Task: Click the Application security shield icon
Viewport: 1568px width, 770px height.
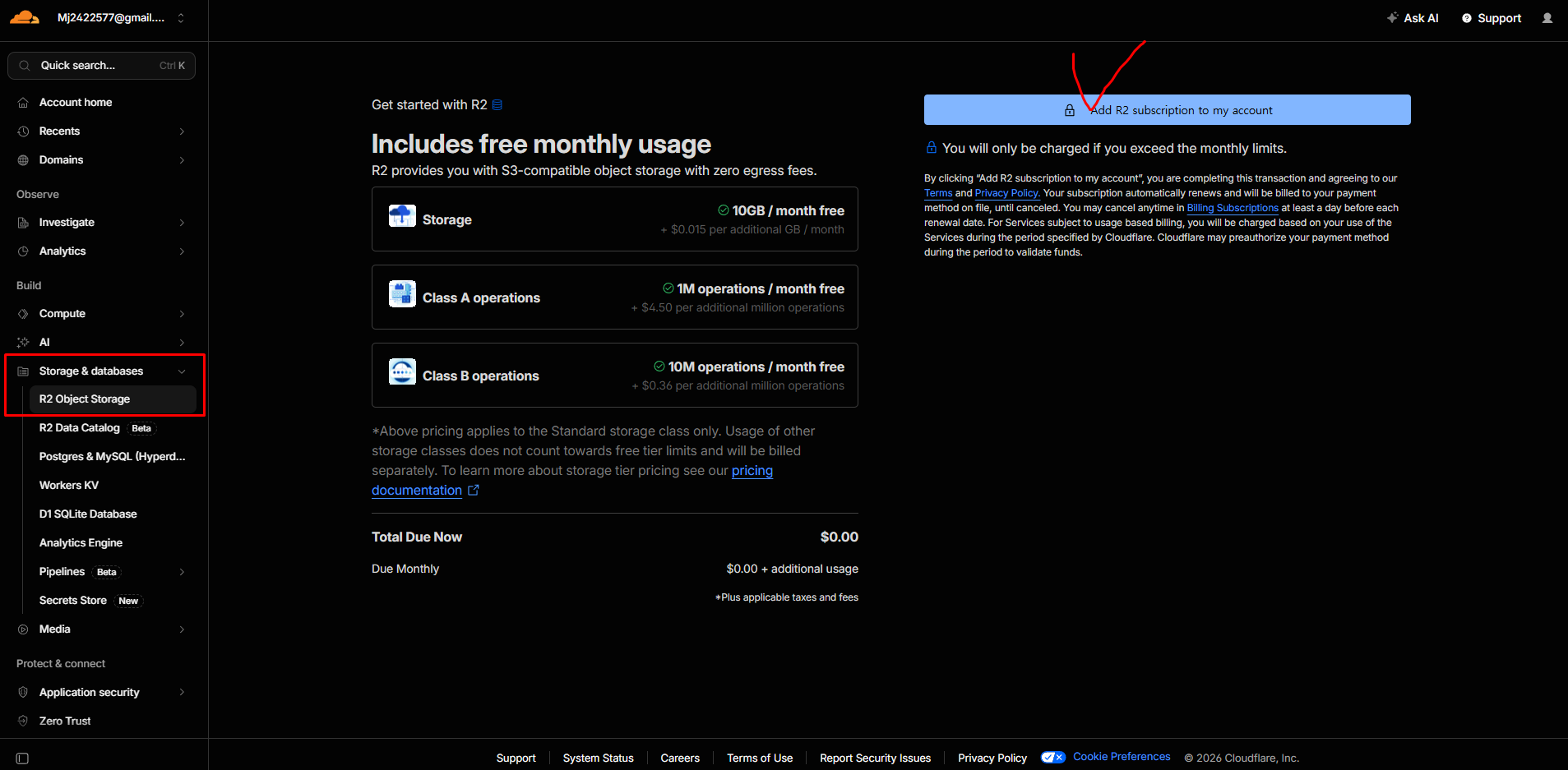Action: pos(23,693)
